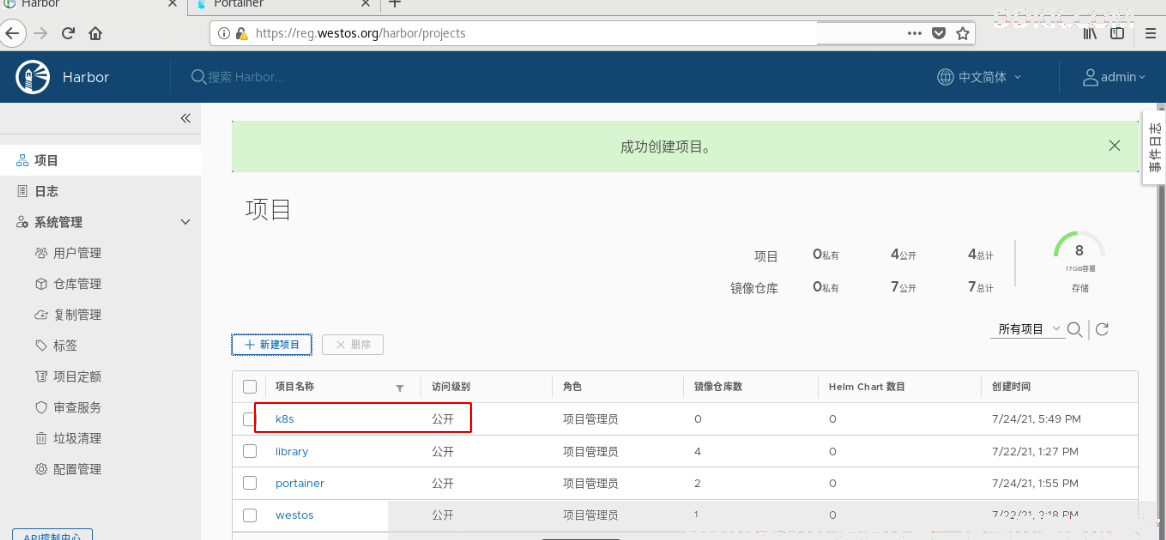Open a new browser tab
Image resolution: width=1166 pixels, height=540 pixels.
click(x=395, y=4)
